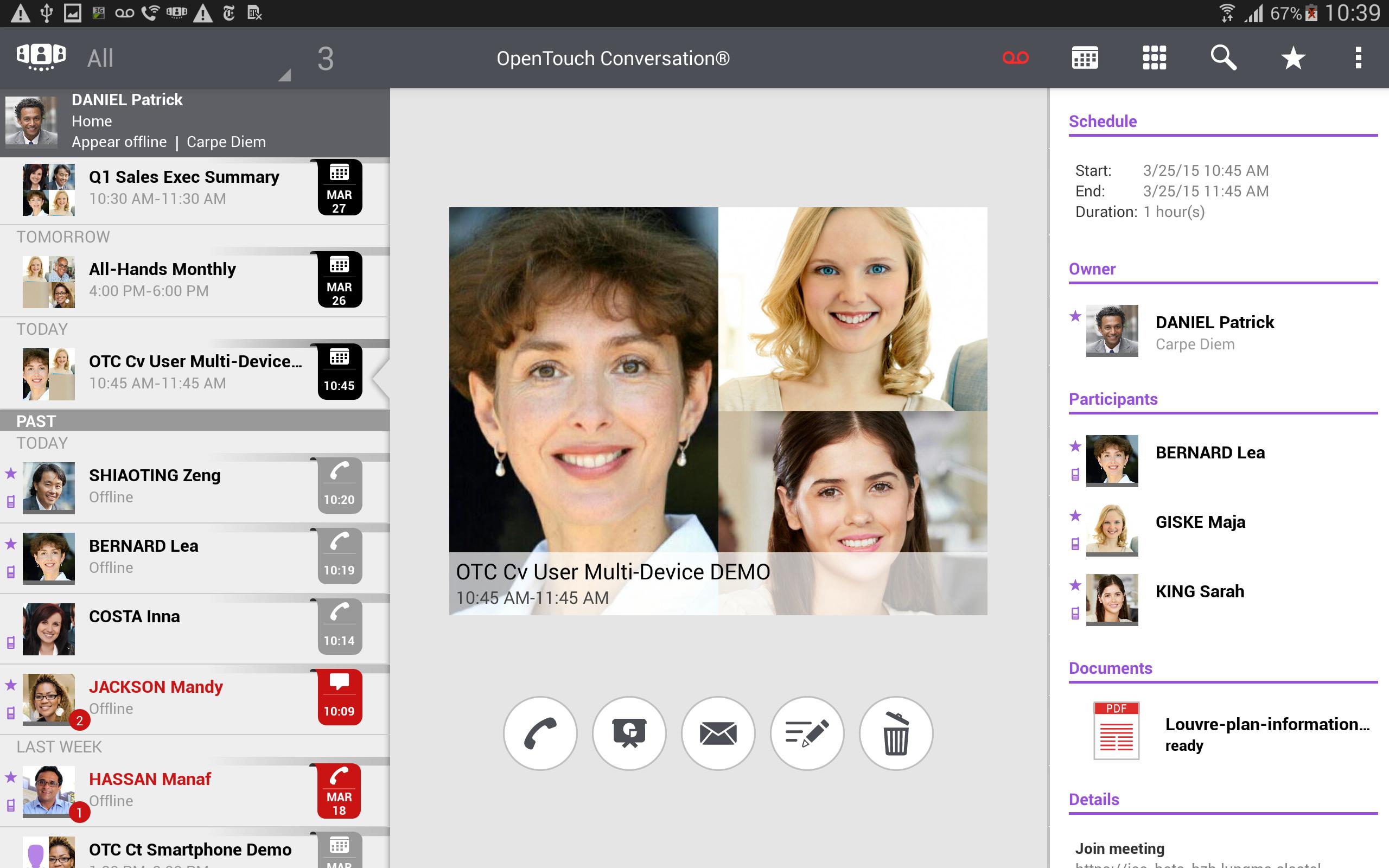Screen dimensions: 1389x868
Task: Open screen sharing for the conference
Action: coord(629,733)
